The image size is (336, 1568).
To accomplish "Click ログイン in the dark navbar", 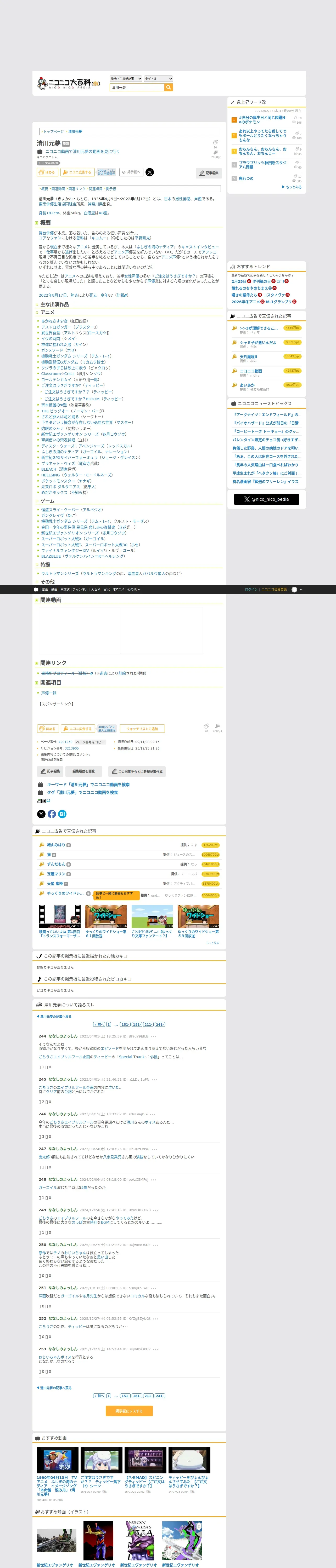I will click(x=251, y=589).
